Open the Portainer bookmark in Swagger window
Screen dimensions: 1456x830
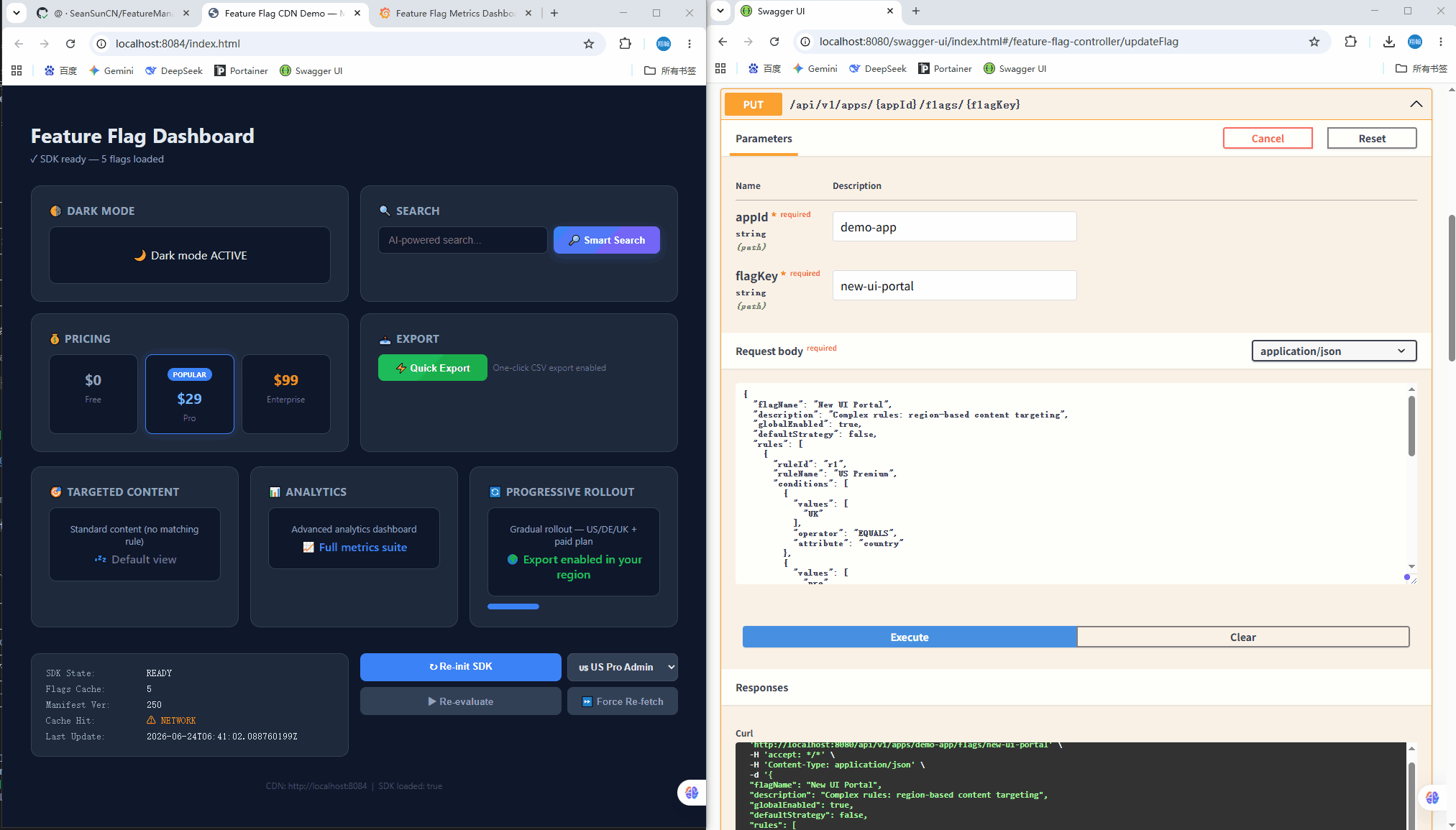[946, 68]
